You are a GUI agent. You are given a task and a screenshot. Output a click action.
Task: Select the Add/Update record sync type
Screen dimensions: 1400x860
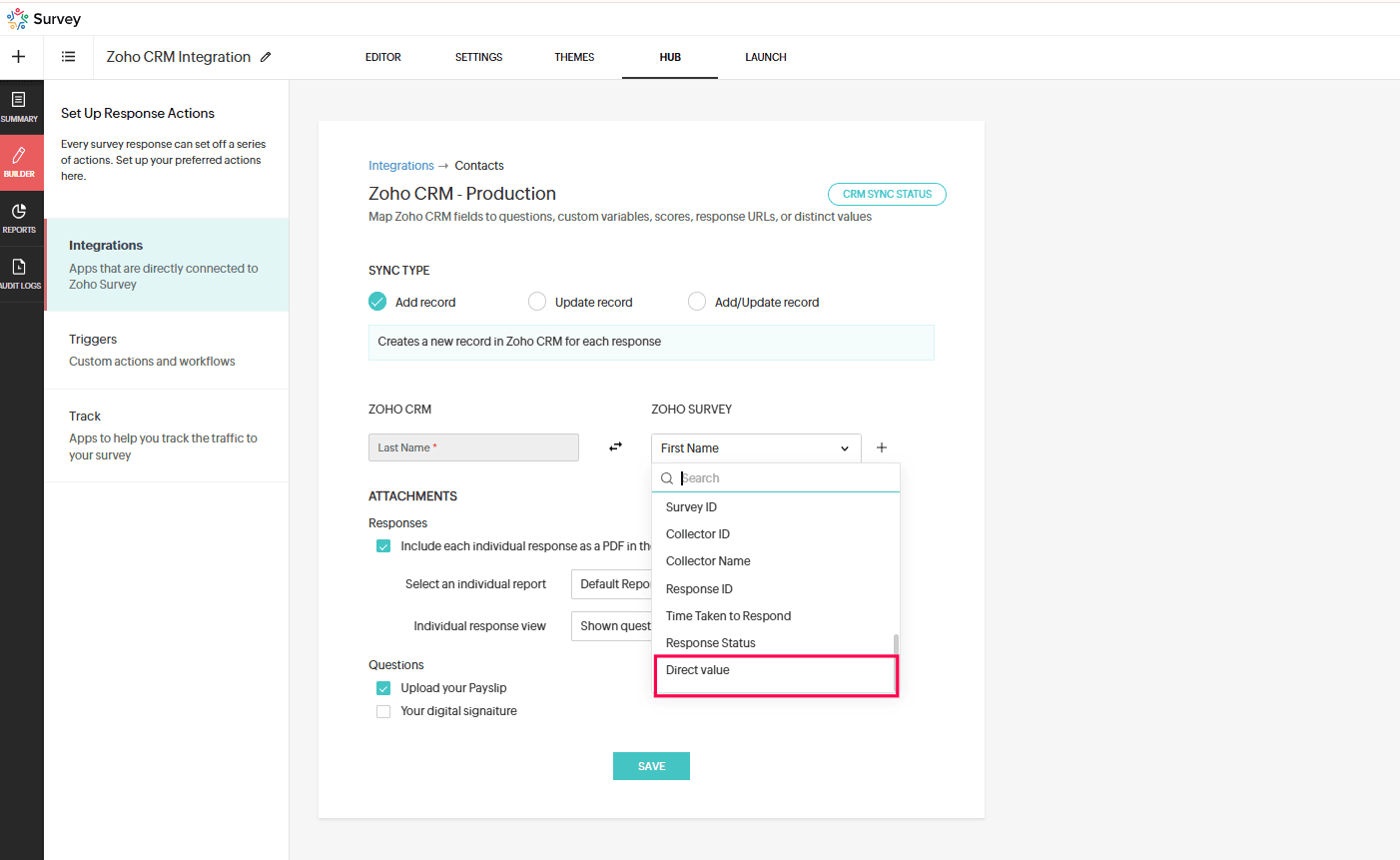(x=697, y=302)
